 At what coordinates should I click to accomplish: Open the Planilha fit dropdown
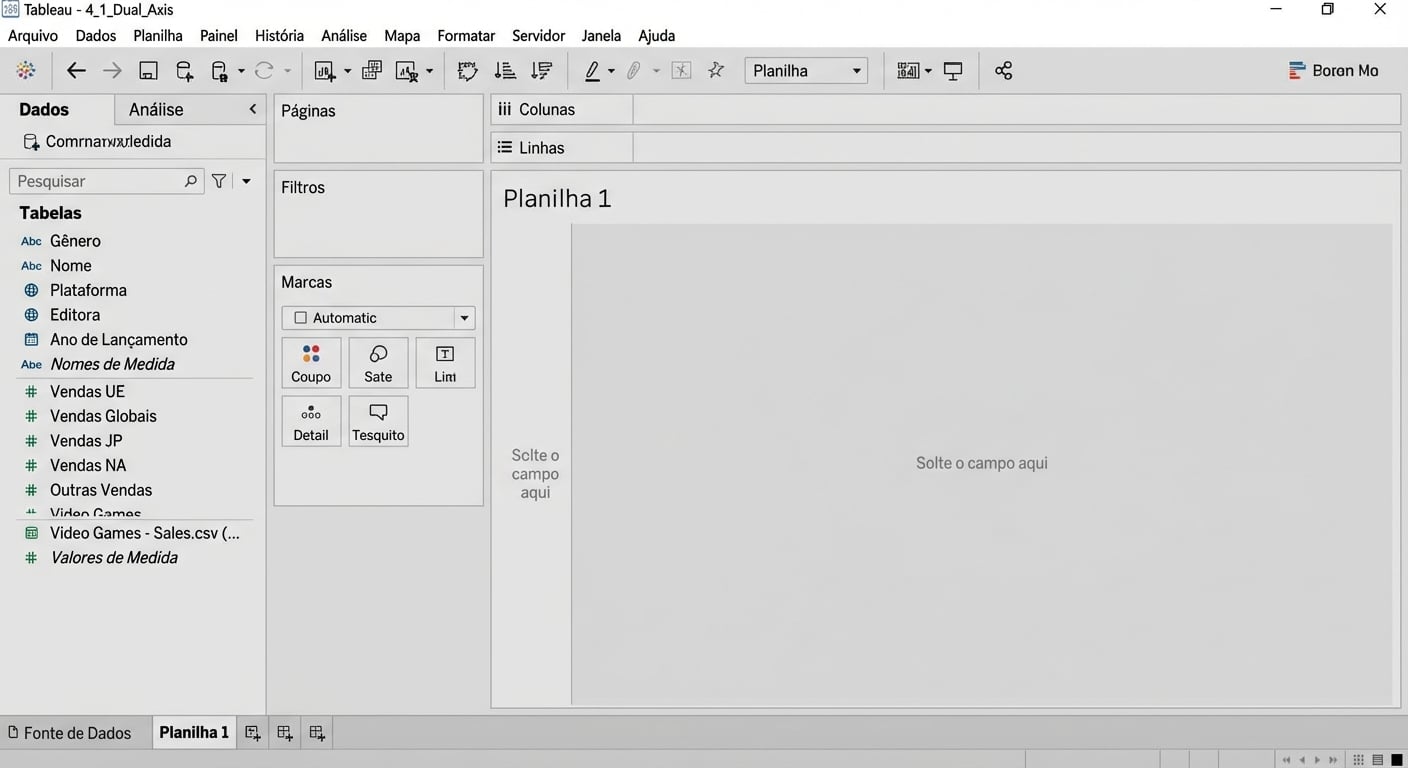tap(856, 70)
